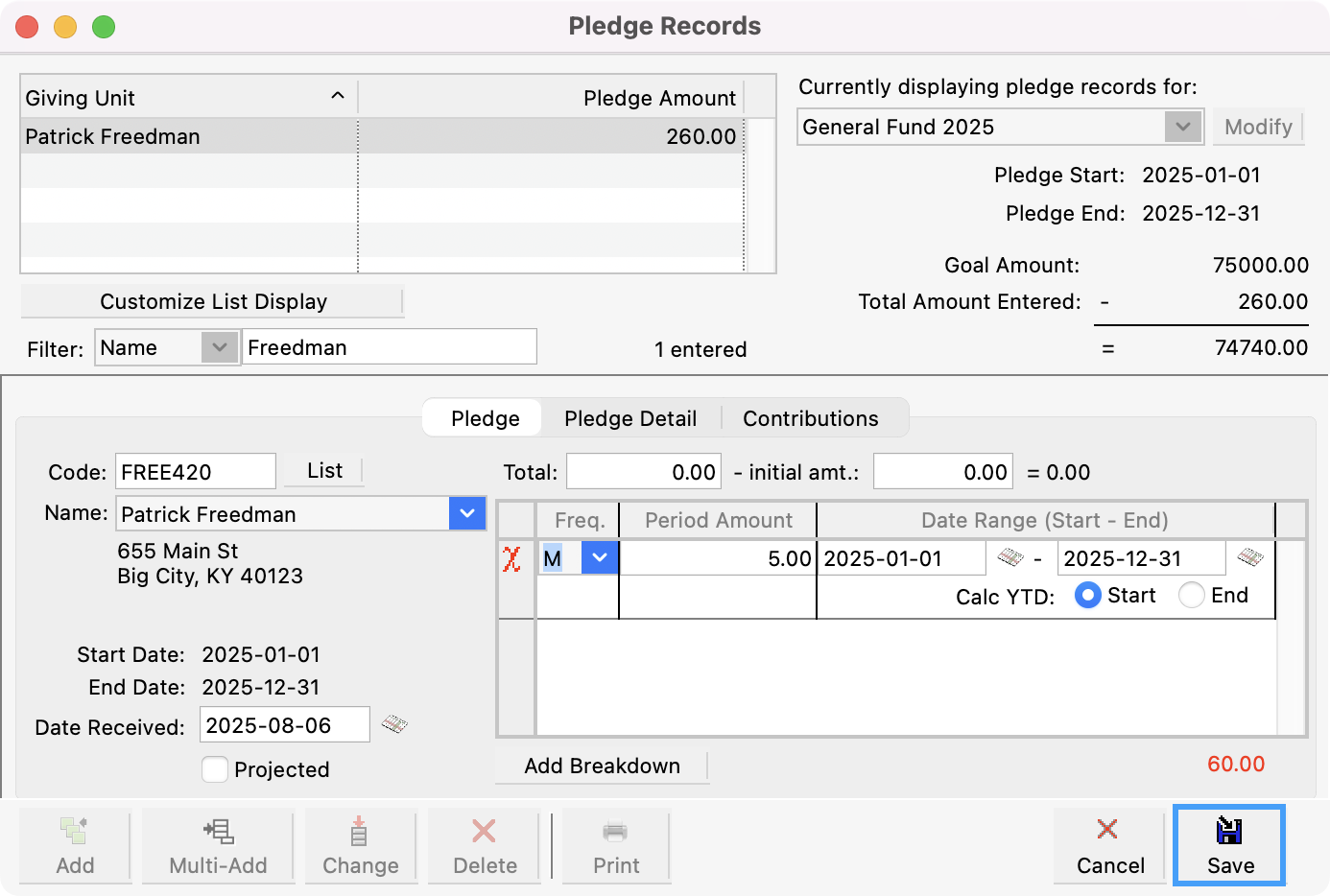Open calendar for breakdown end date
1330x896 pixels.
1252,557
